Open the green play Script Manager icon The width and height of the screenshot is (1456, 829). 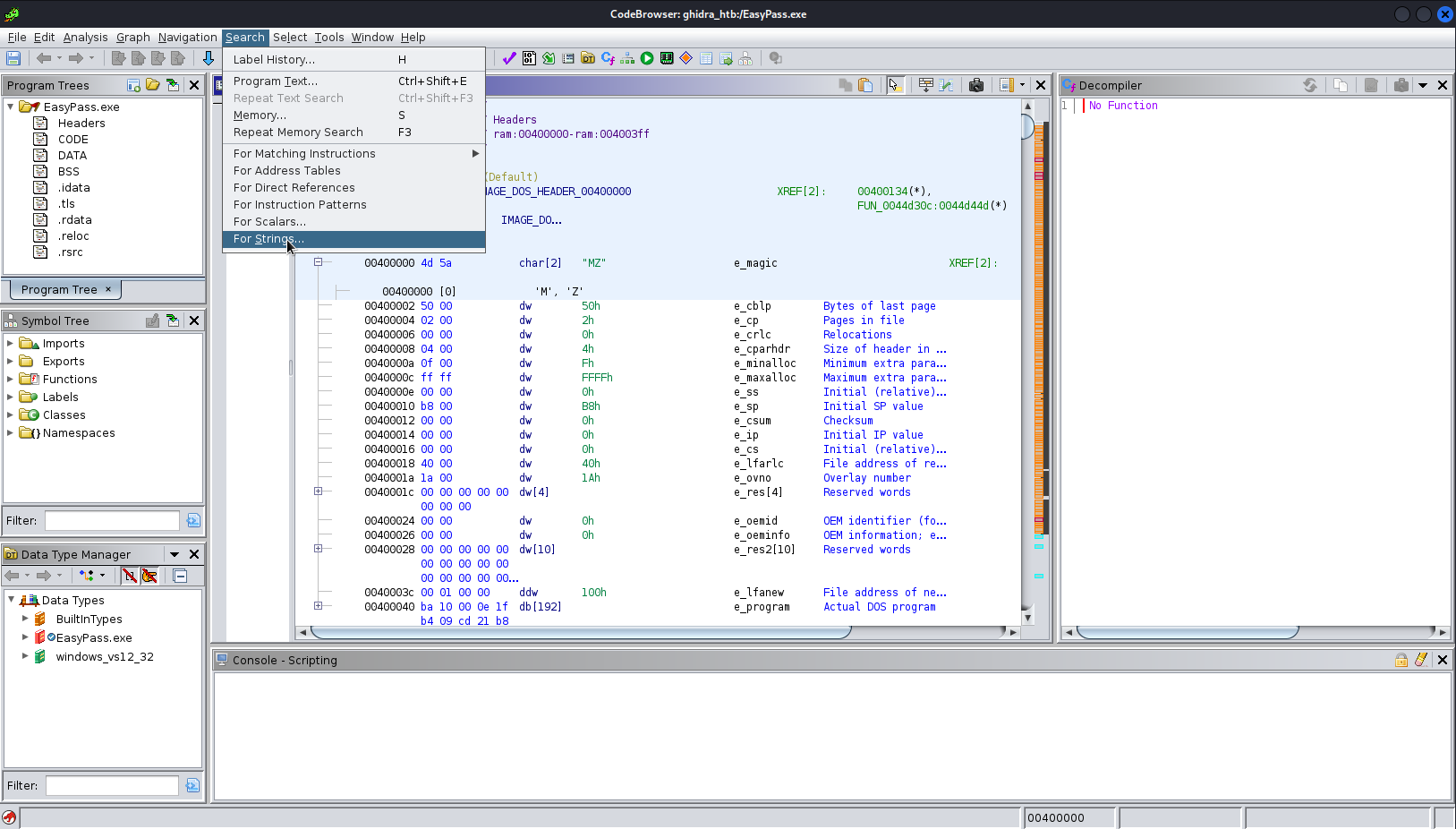pyautogui.click(x=647, y=58)
